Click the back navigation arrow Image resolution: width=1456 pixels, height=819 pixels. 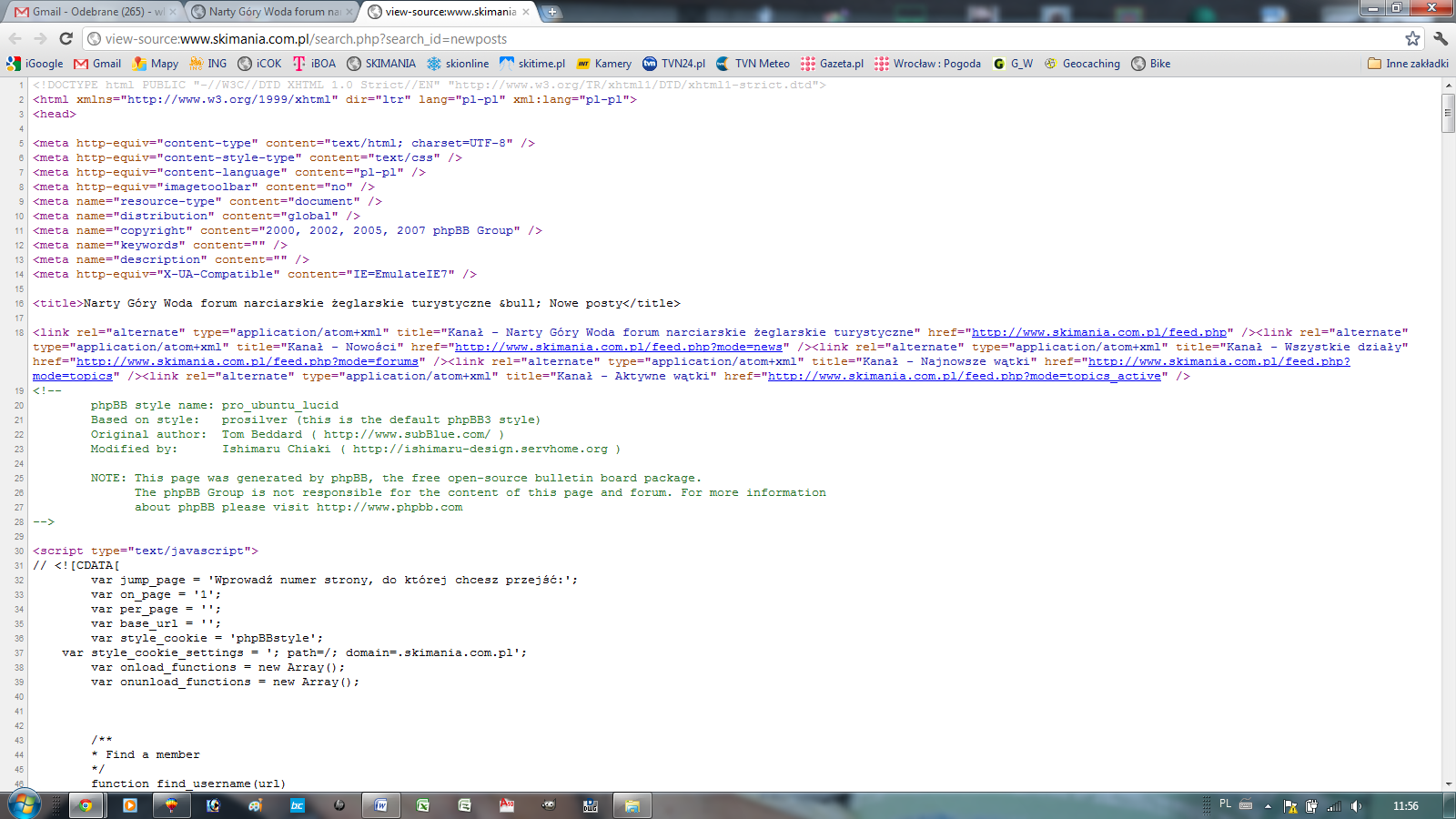click(x=15, y=38)
